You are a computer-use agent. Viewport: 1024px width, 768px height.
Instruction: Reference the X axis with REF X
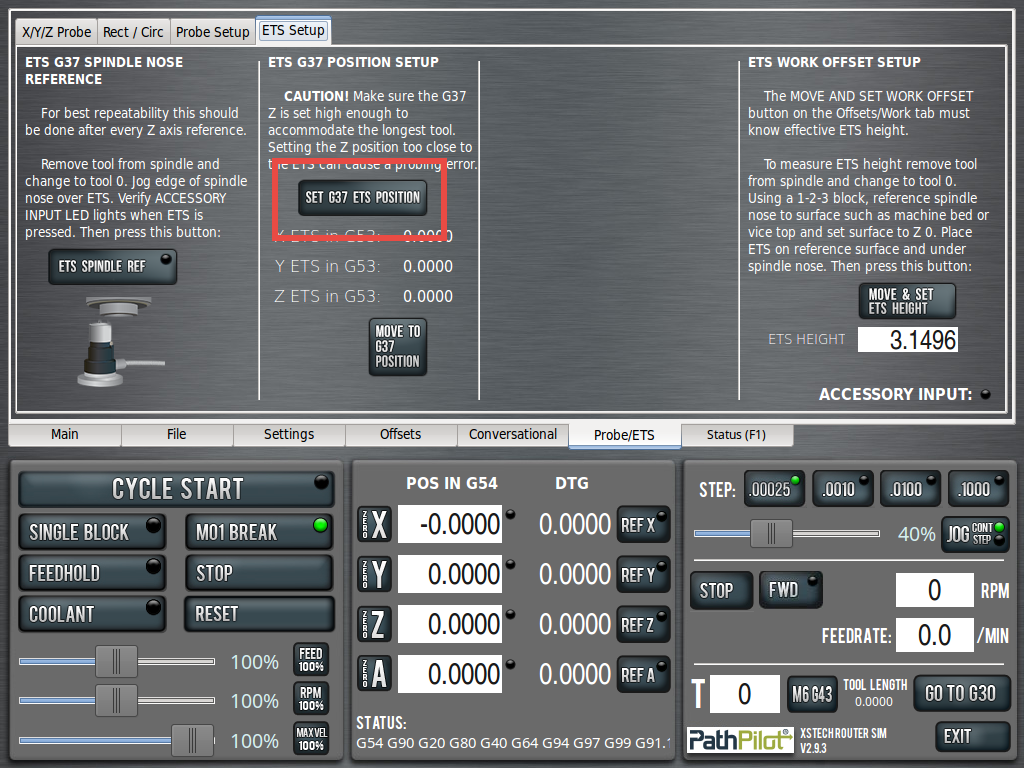point(643,524)
